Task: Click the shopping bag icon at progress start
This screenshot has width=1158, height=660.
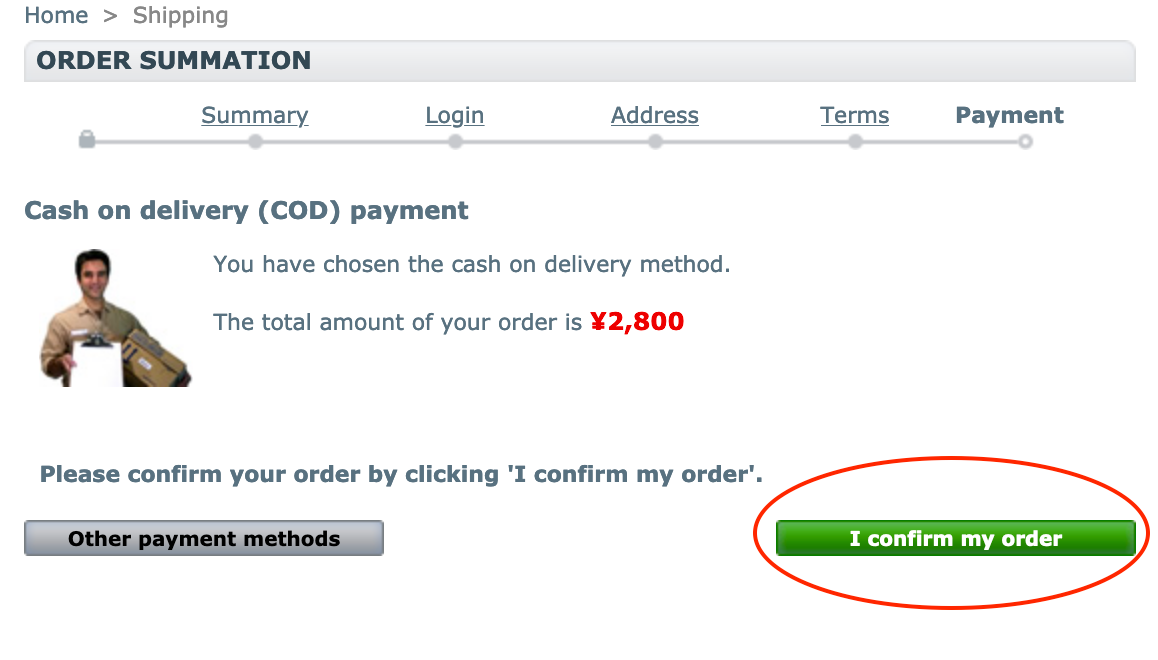Action: [87, 139]
